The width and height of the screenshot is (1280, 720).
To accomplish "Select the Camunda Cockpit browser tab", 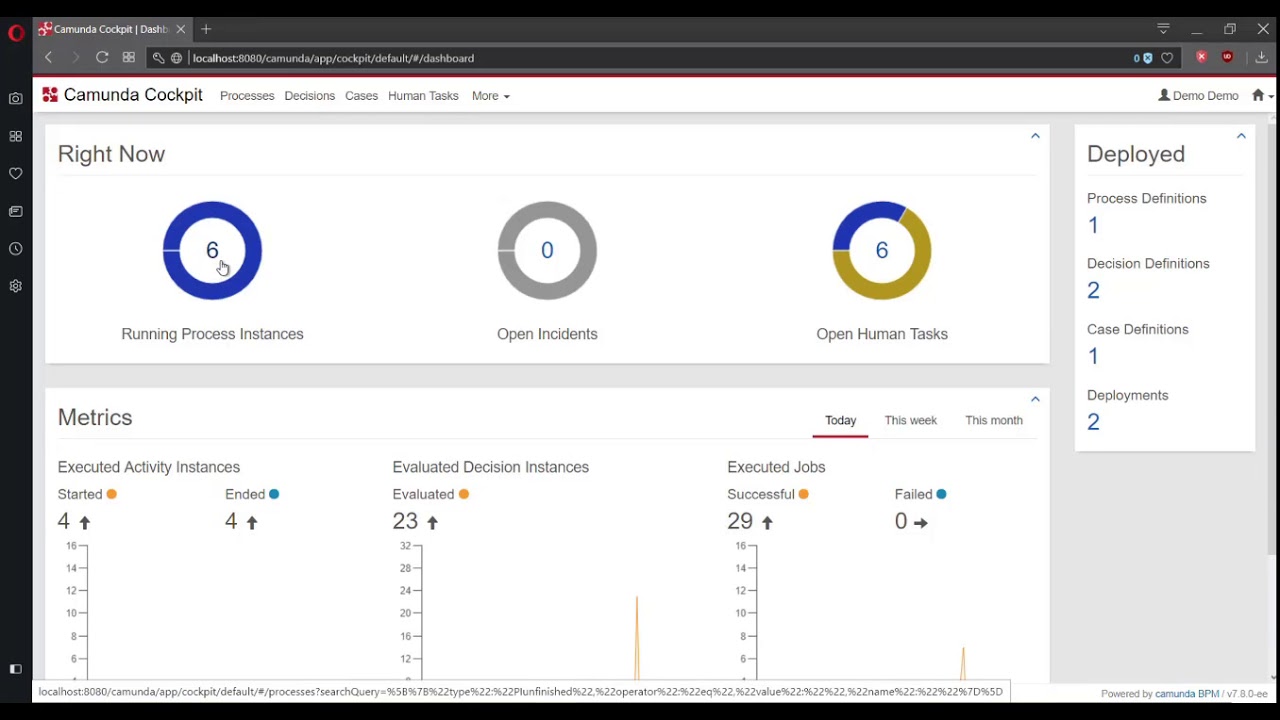I will 111,29.
